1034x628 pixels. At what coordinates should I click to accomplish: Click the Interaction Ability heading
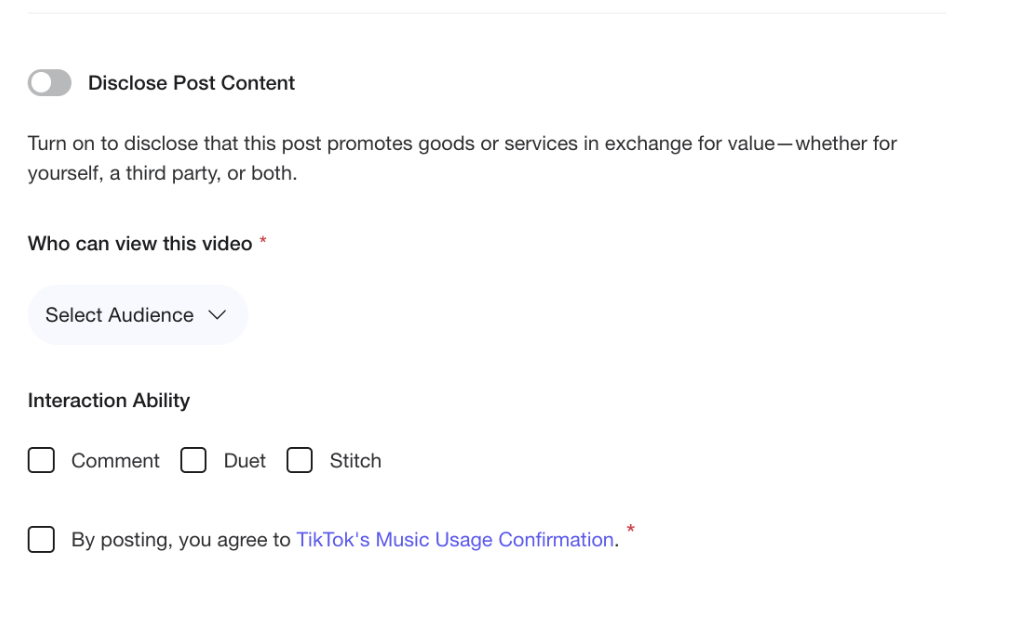[x=108, y=400]
